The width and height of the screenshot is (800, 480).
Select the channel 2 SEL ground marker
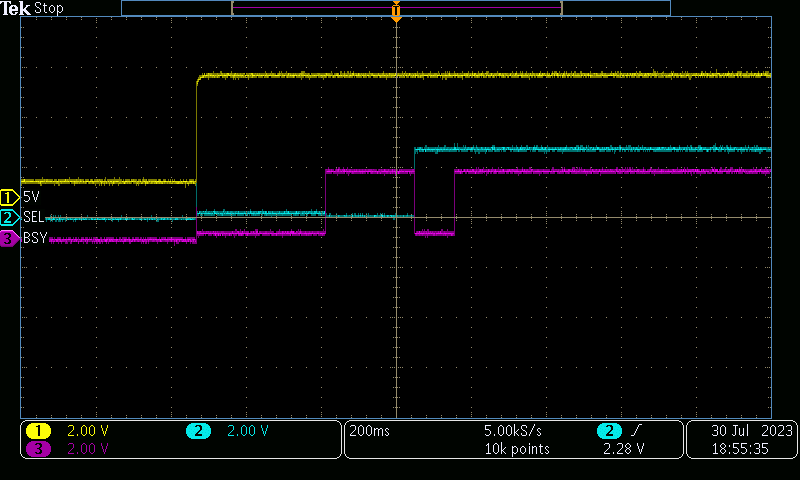(10, 218)
